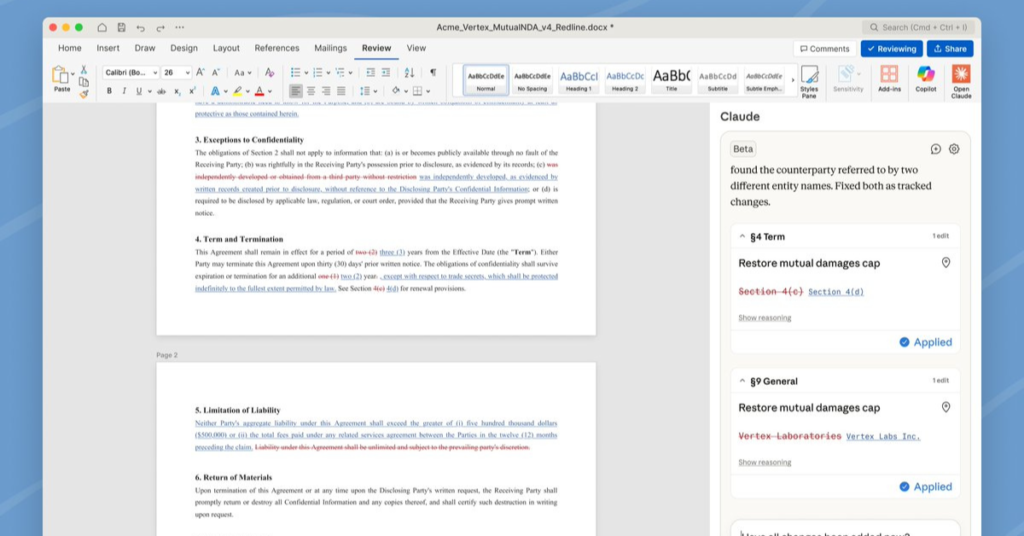Open the Styles Pane

point(809,81)
